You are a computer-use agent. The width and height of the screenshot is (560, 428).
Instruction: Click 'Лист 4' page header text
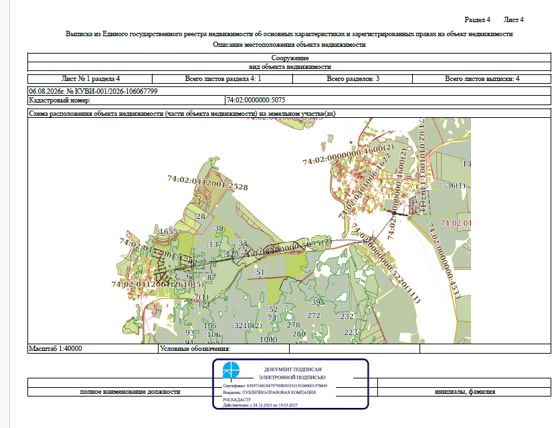tap(514, 20)
